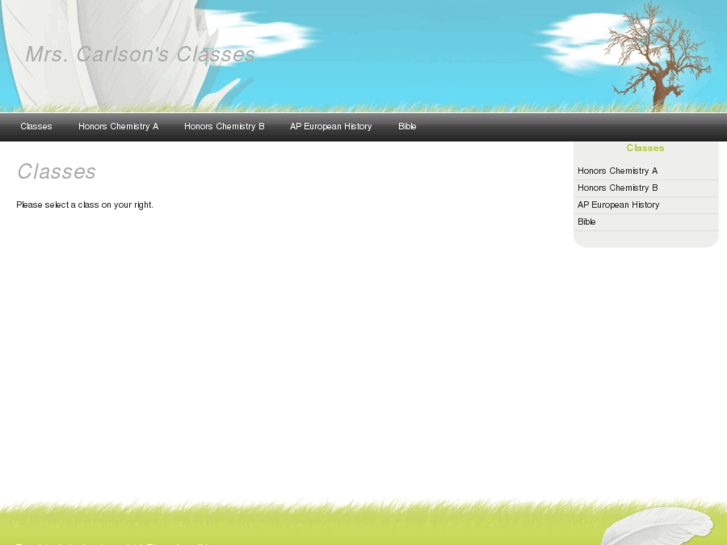Click the Mrs. Carlson's Classes site title

(140, 54)
